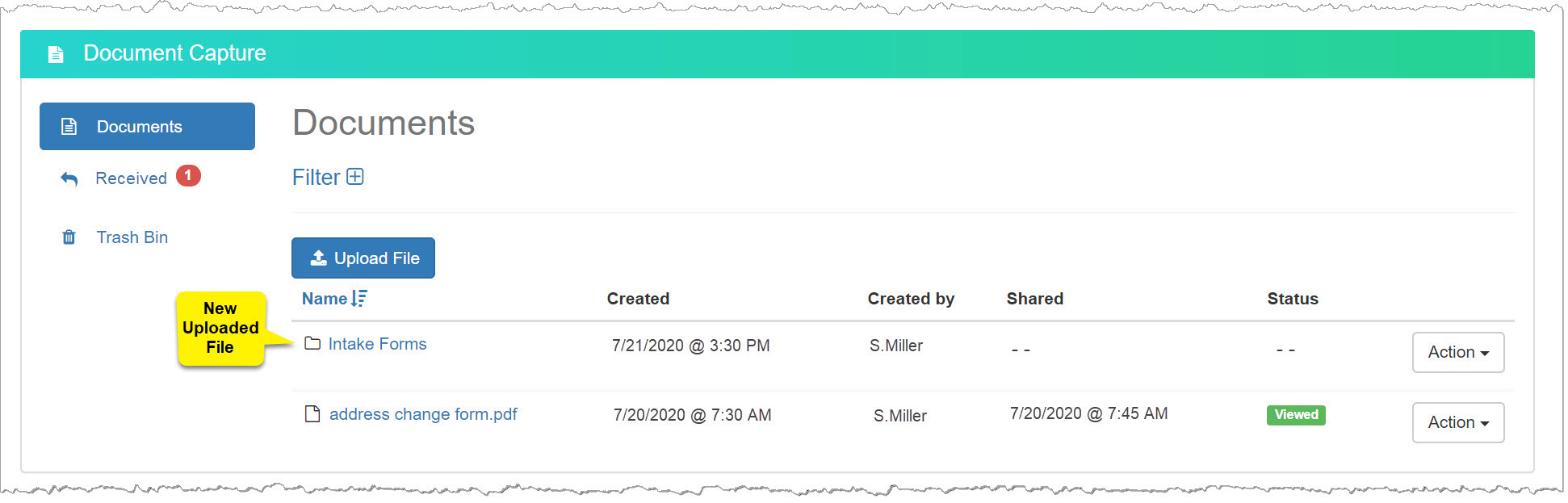Click the green Viewed status badge
Screen dimensions: 1568x503
click(1296, 415)
